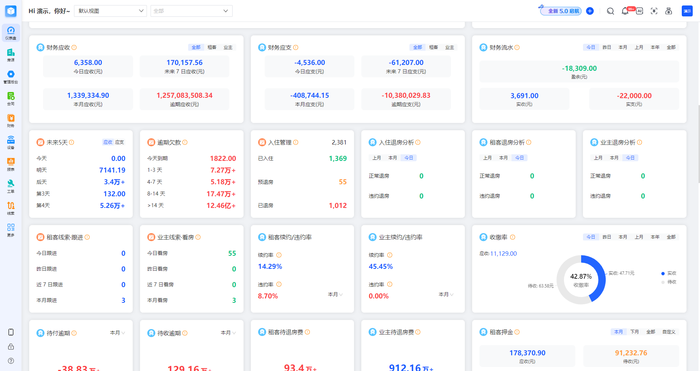Viewport: 700px width, 371px height.
Task: Select 今日 in 业主退房分析 card
Action: click(630, 158)
